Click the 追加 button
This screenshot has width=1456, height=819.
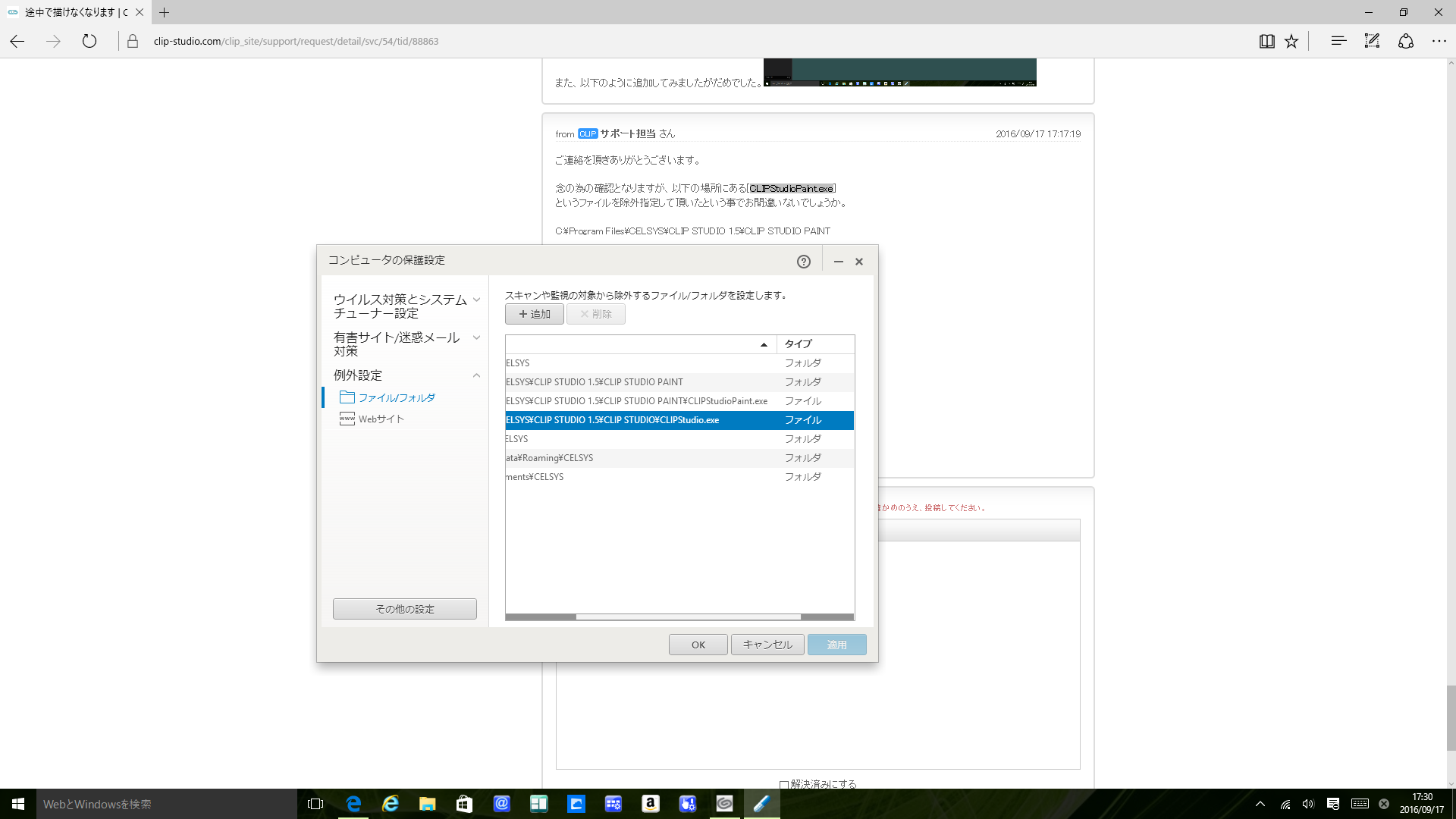coord(535,314)
